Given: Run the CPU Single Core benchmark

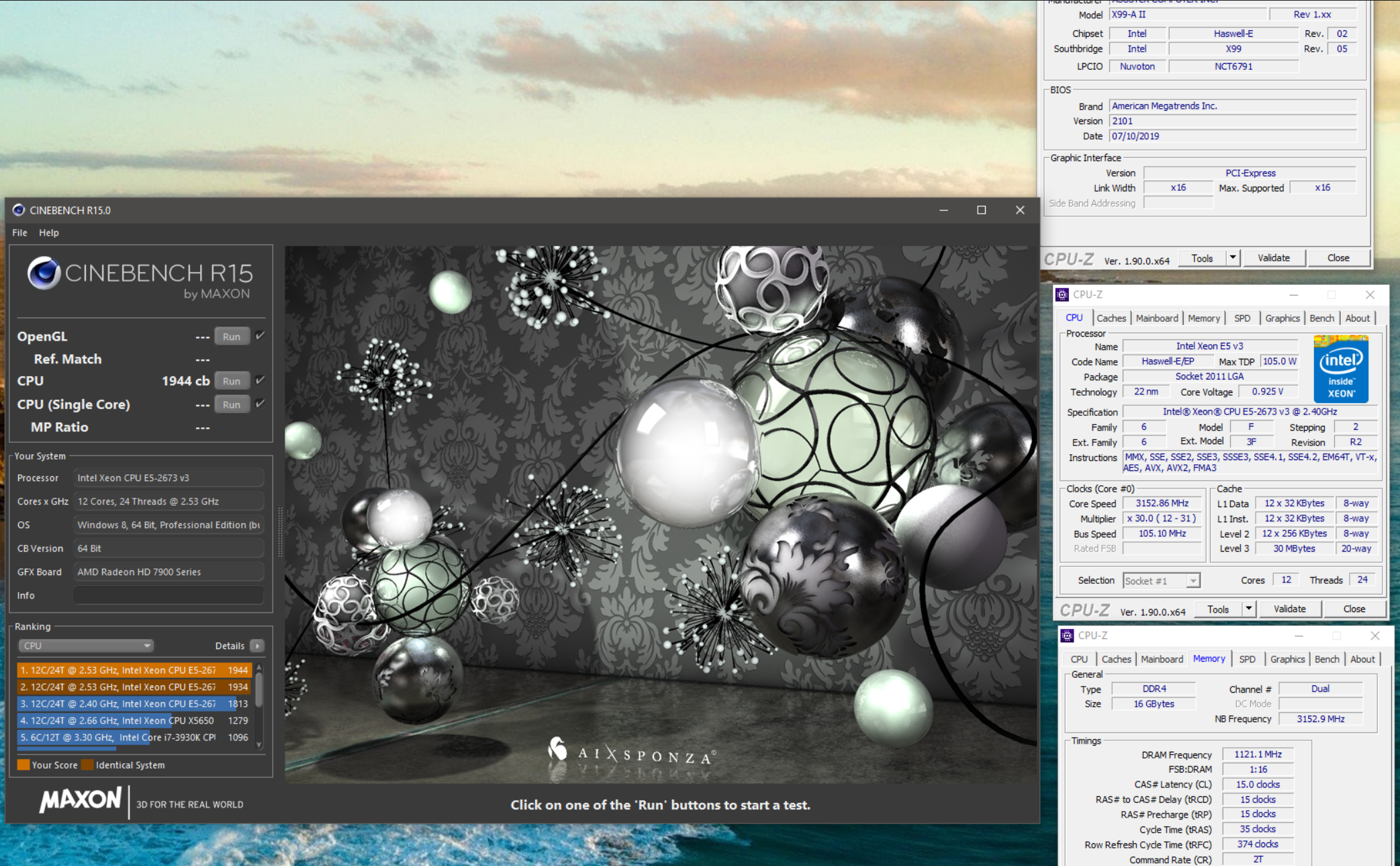Looking at the screenshot, I should click(232, 404).
